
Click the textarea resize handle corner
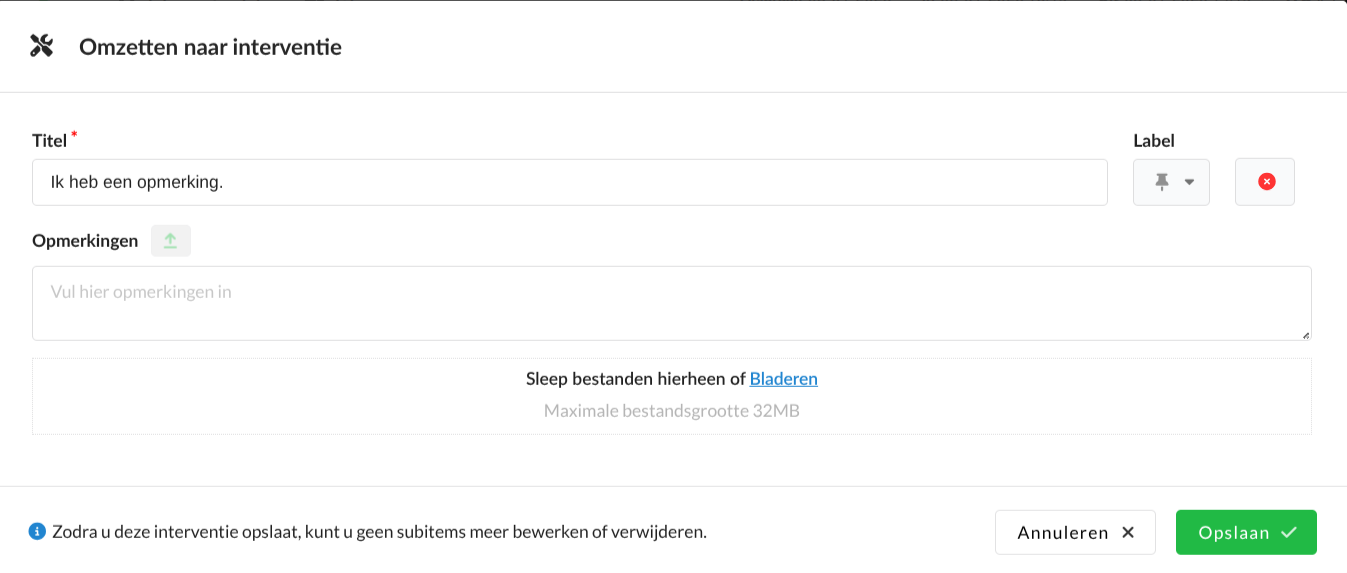1306,335
